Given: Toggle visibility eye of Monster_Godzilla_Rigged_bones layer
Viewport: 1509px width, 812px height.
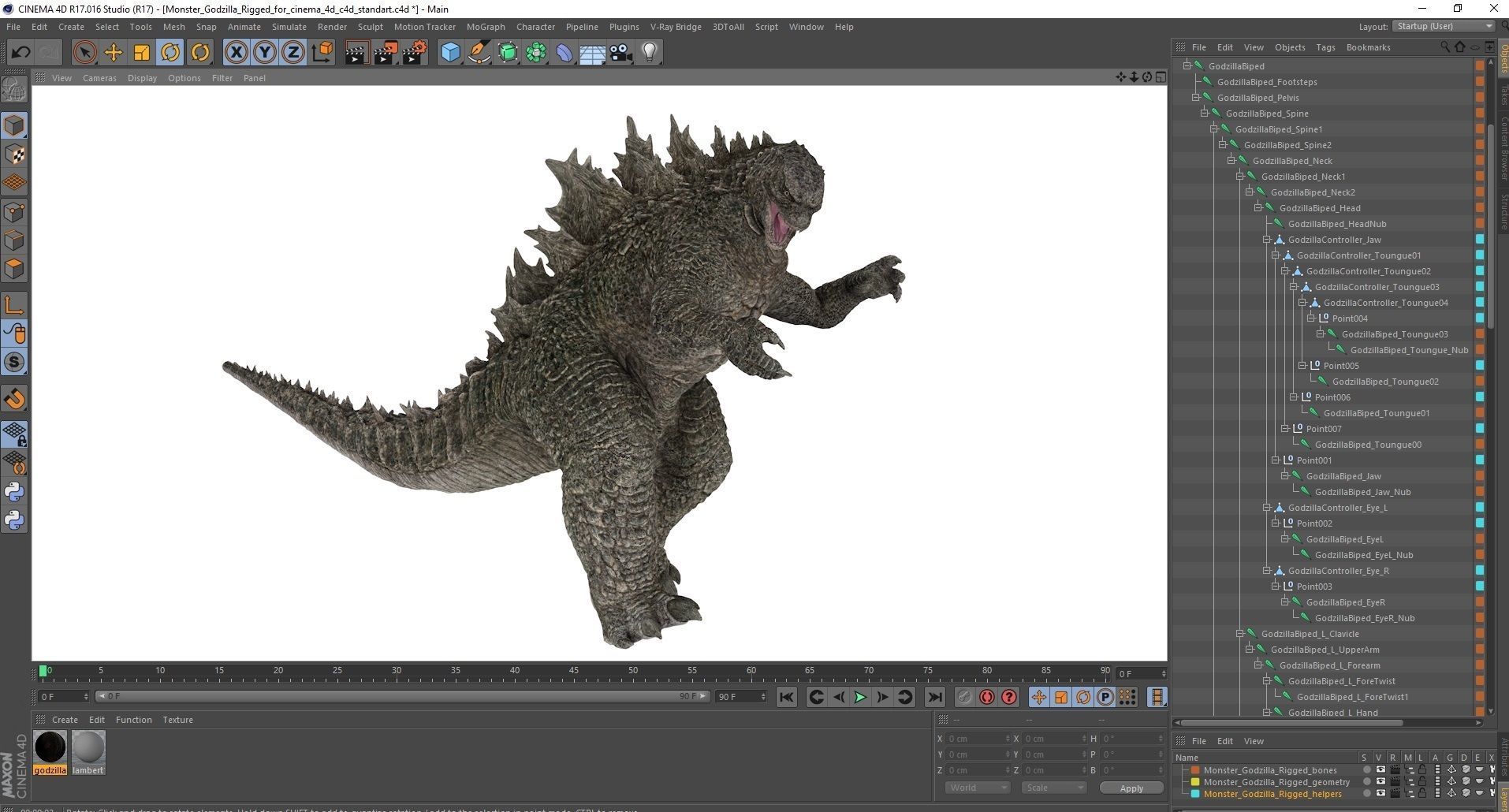Looking at the screenshot, I should tap(1380, 770).
